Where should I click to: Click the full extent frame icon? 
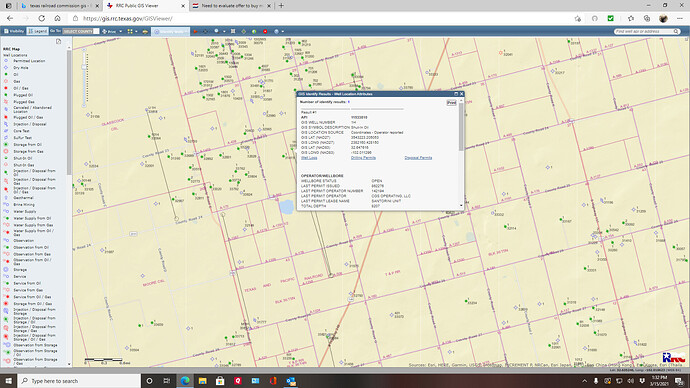click(233, 31)
